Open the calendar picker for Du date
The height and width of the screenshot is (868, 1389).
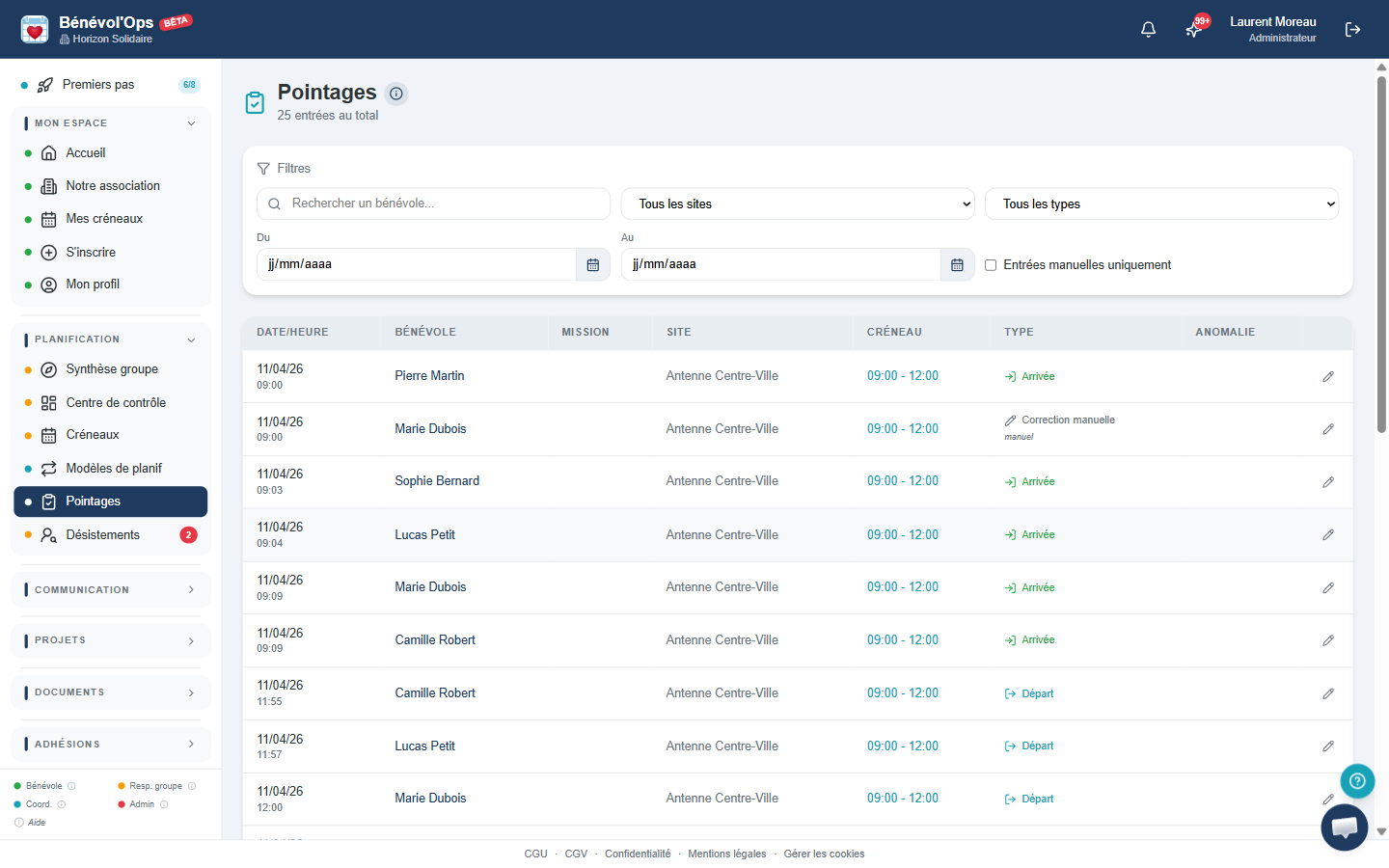[x=593, y=264]
